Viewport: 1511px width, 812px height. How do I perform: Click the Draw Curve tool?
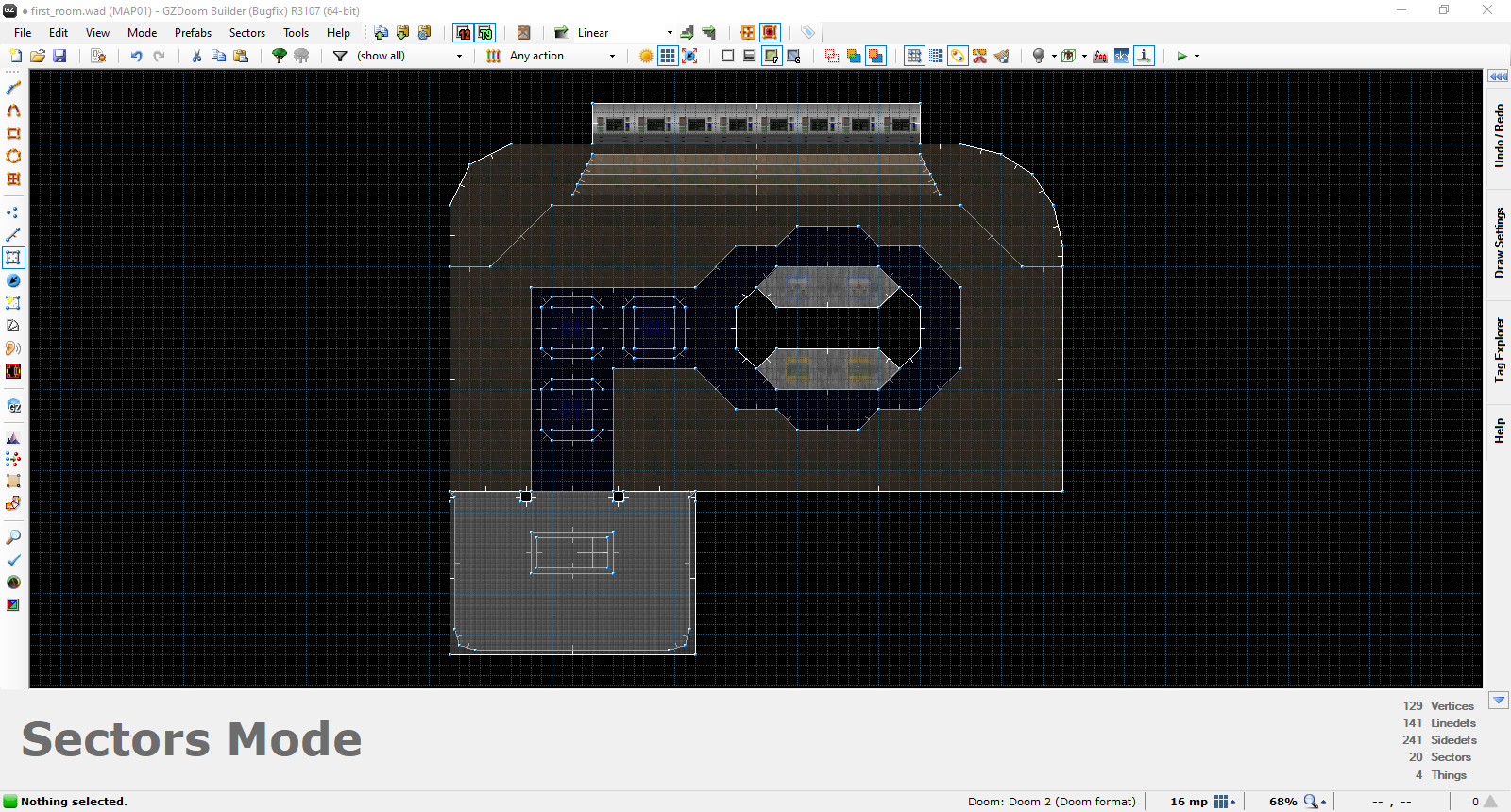pyautogui.click(x=13, y=111)
